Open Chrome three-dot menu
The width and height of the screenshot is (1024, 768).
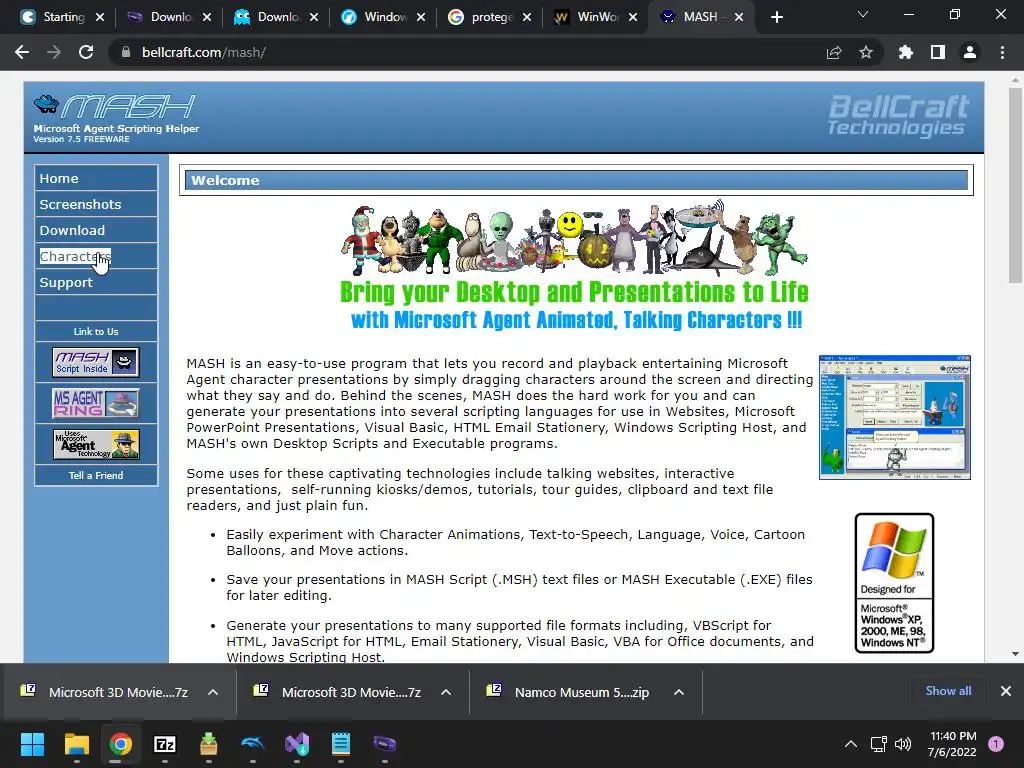pyautogui.click(x=1002, y=52)
